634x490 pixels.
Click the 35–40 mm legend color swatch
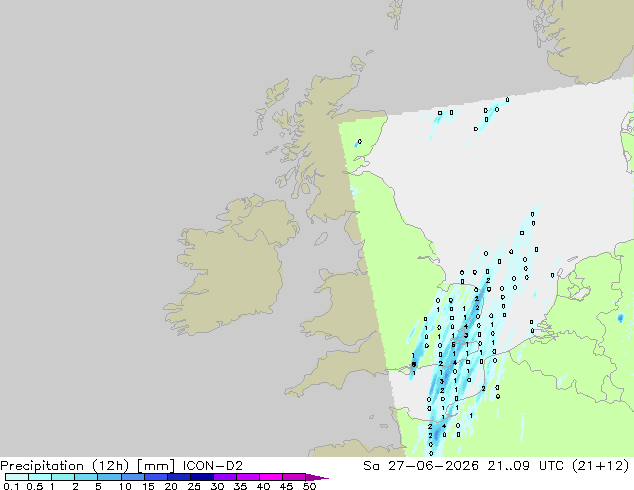(x=248, y=477)
